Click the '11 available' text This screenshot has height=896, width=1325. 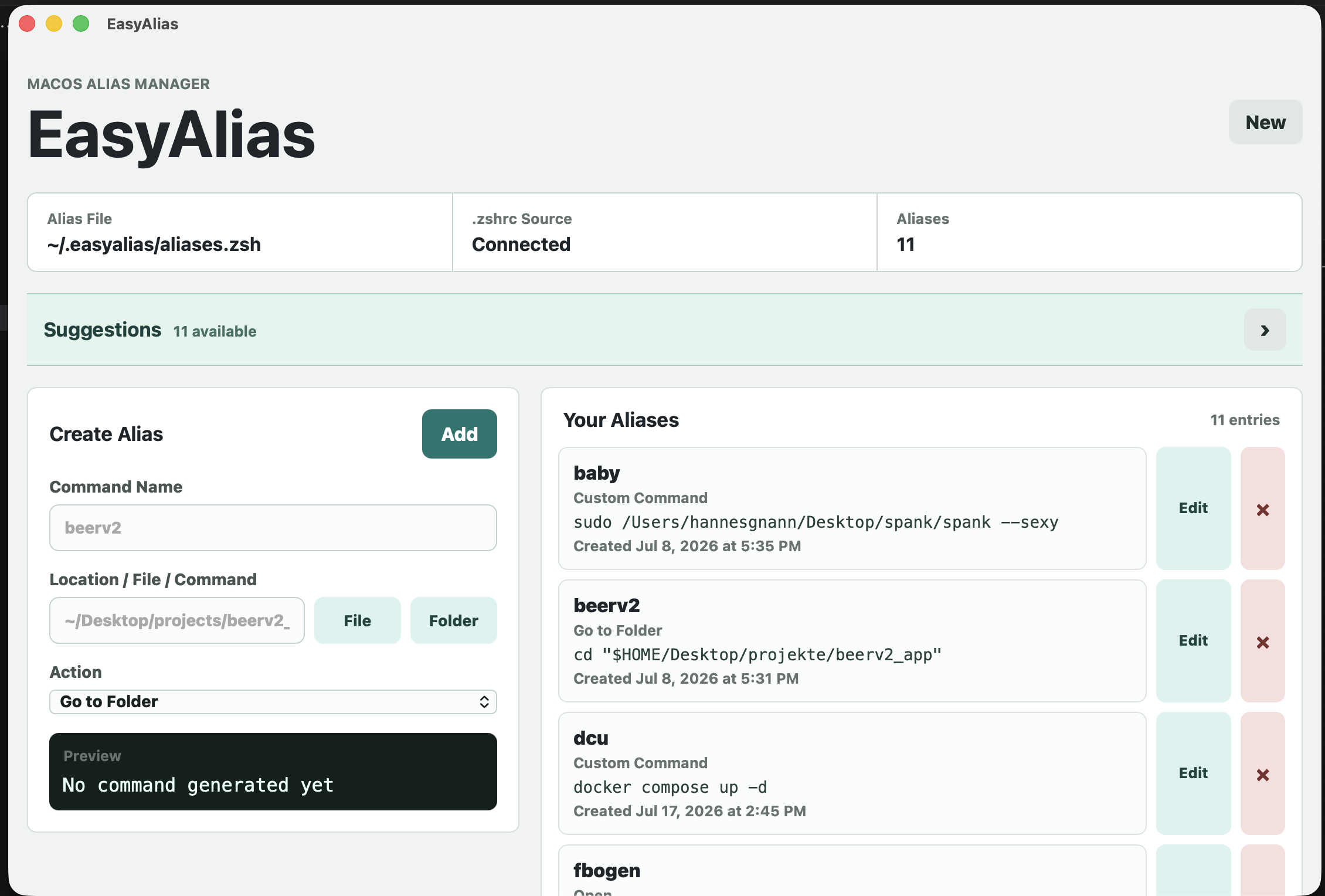coord(215,331)
